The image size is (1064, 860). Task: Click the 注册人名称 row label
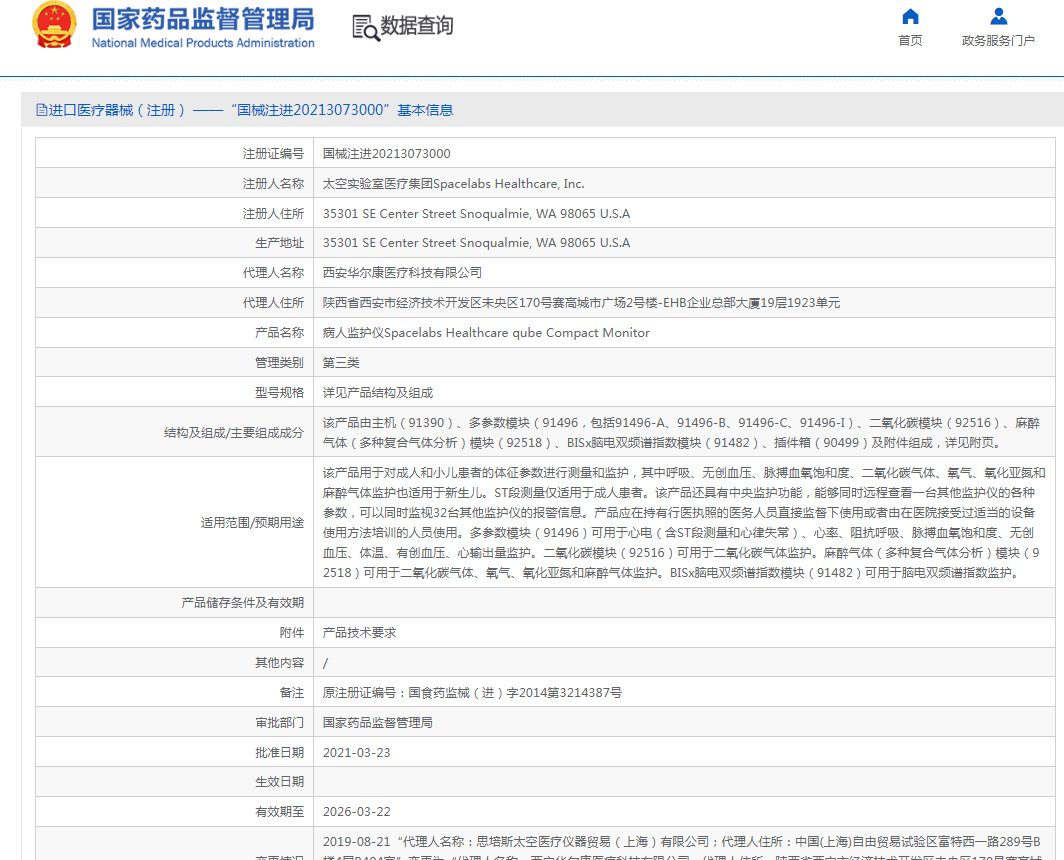coord(273,183)
